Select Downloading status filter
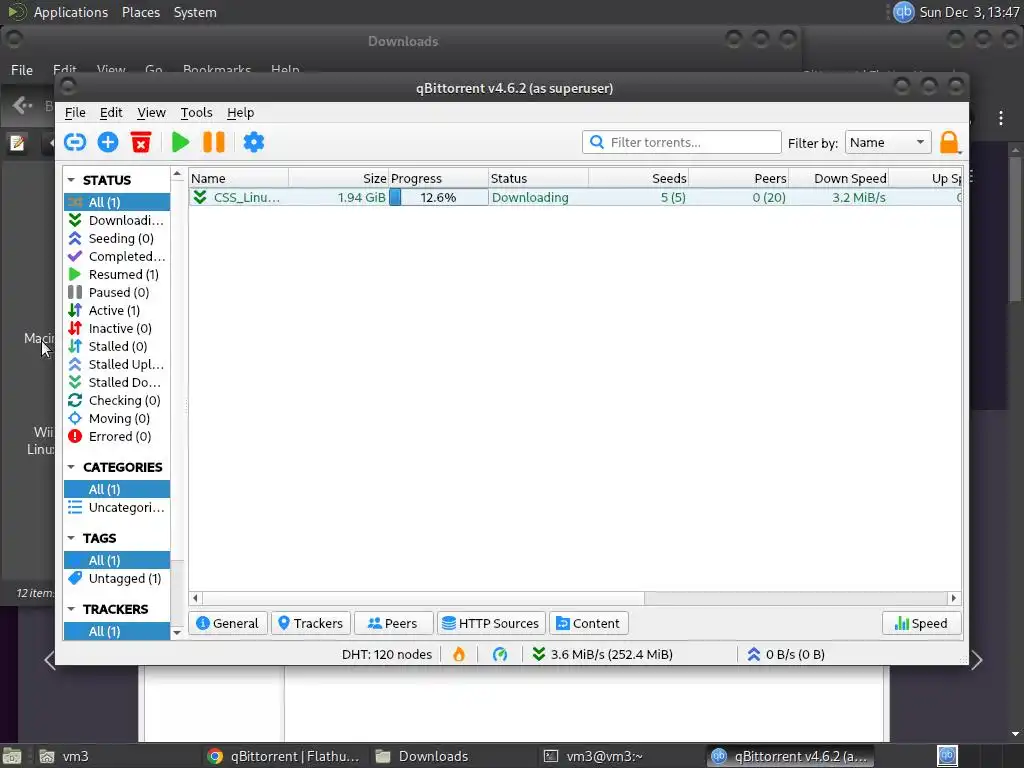The image size is (1024, 768). point(117,220)
